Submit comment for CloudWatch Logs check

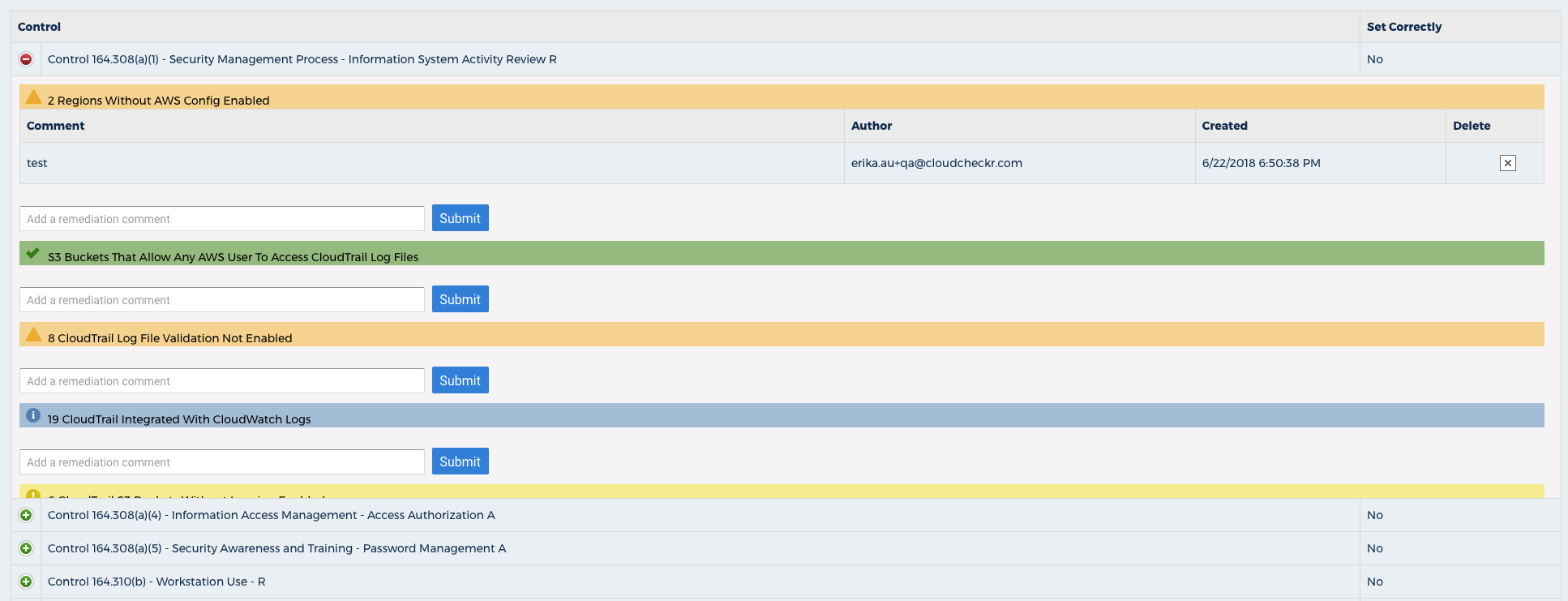(461, 461)
